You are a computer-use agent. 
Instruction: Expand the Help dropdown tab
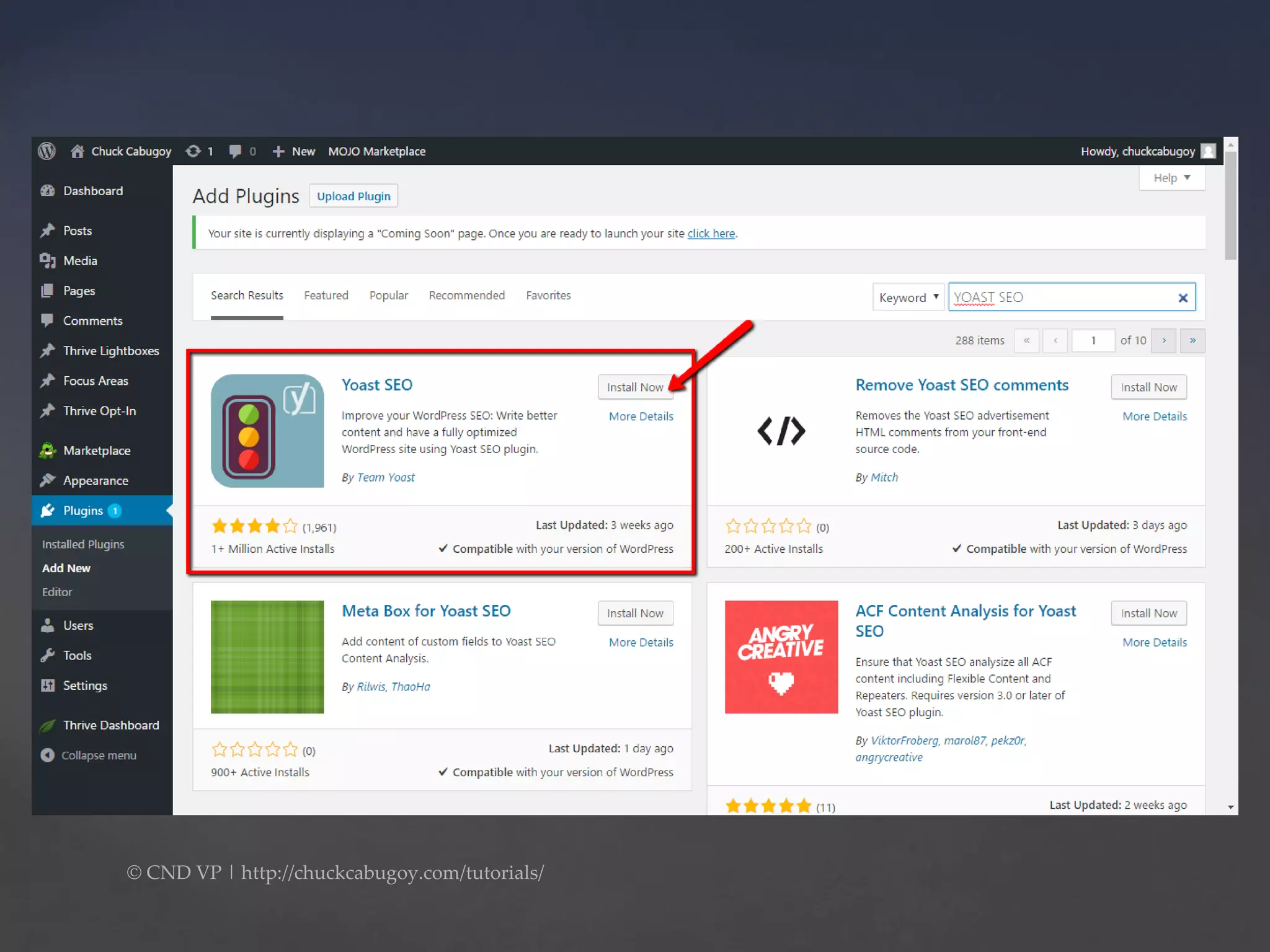(x=1171, y=178)
